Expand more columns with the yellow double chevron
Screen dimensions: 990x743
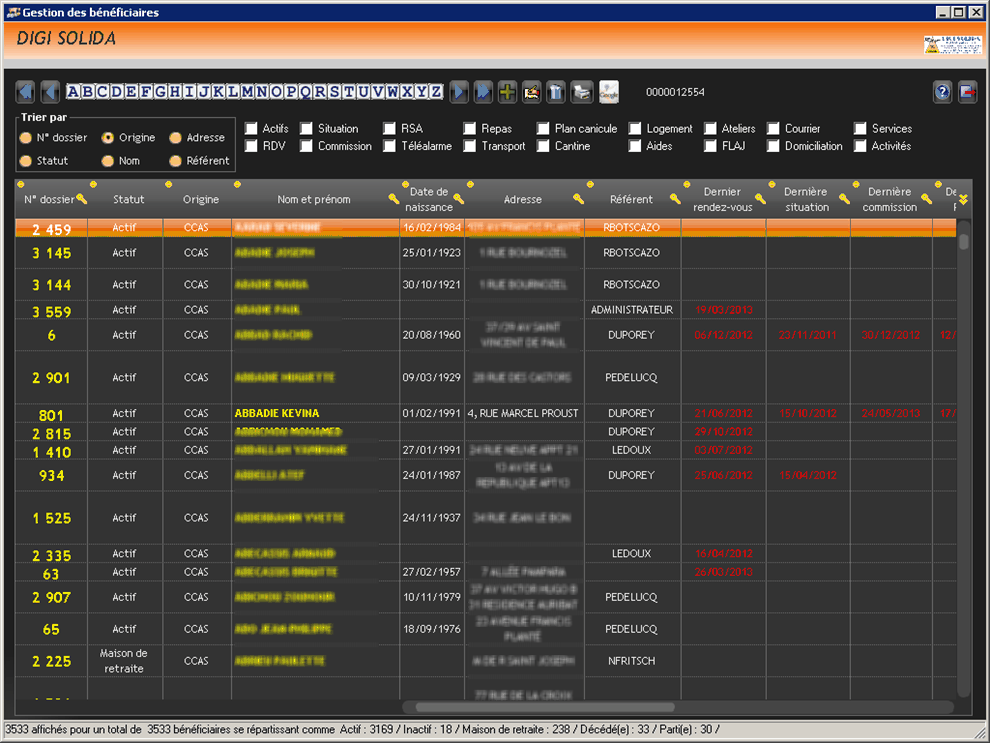(x=963, y=199)
